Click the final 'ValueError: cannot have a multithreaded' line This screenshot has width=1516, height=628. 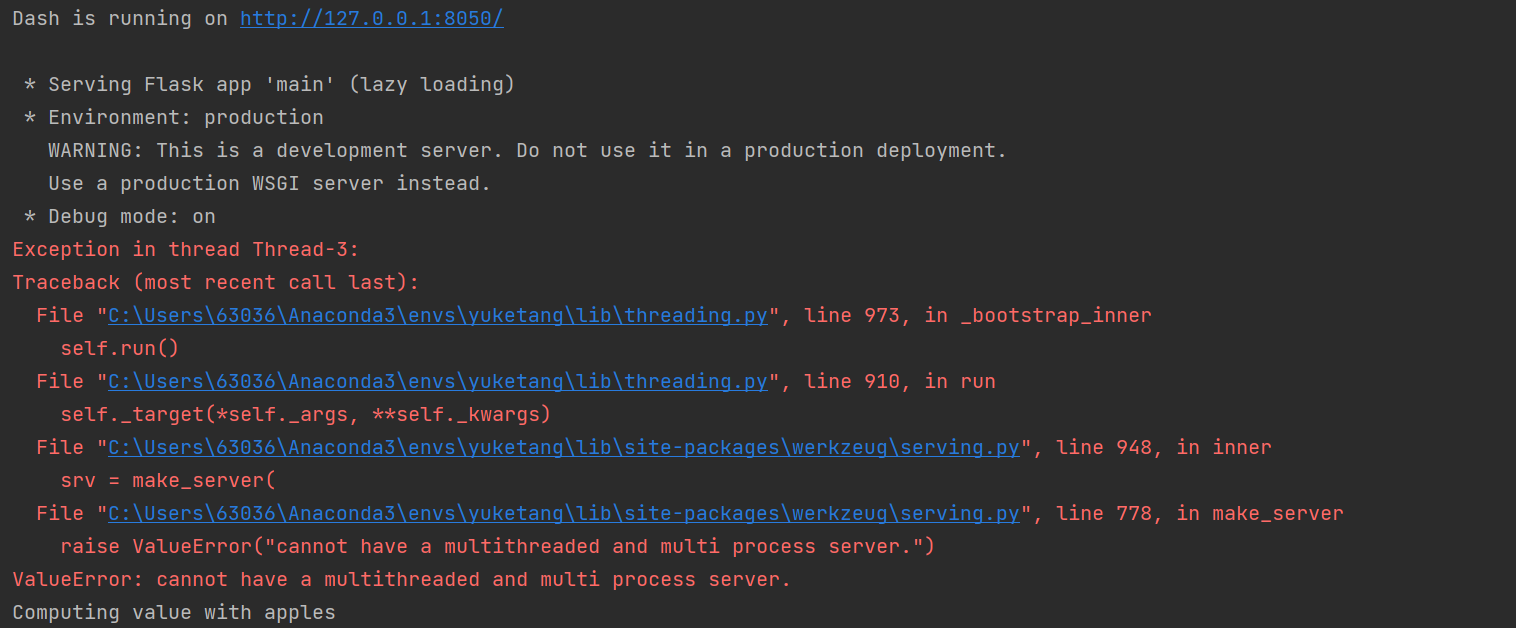click(x=401, y=580)
